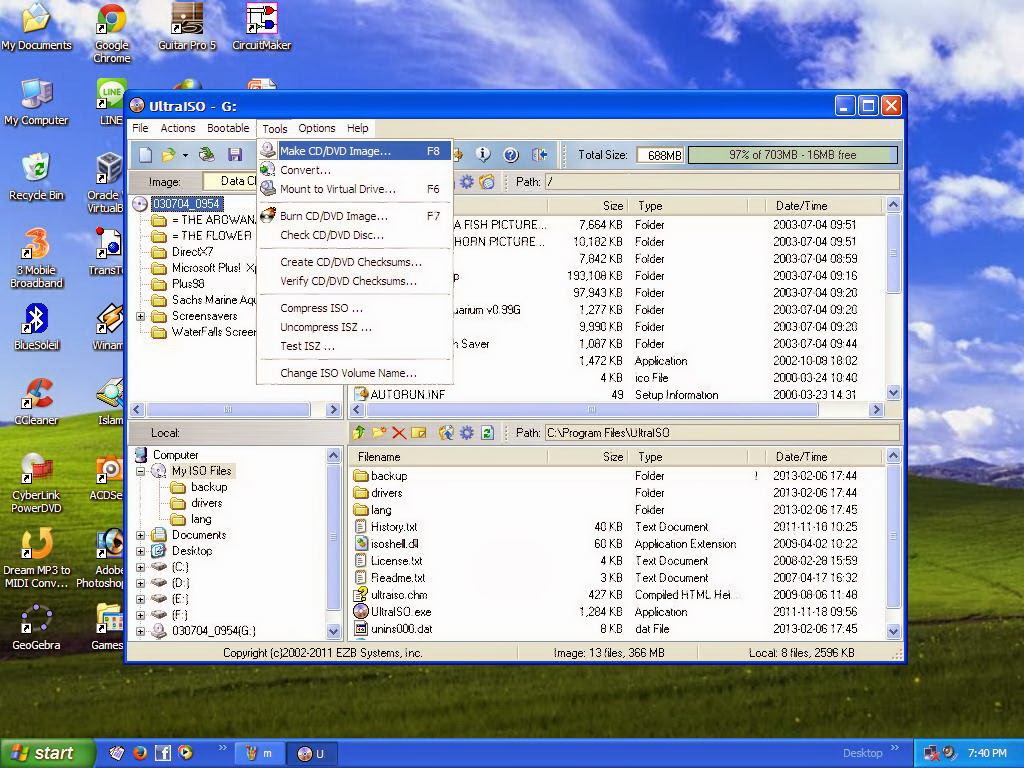Click the new folder icon in local pane
1024x768 pixels.
(x=378, y=433)
